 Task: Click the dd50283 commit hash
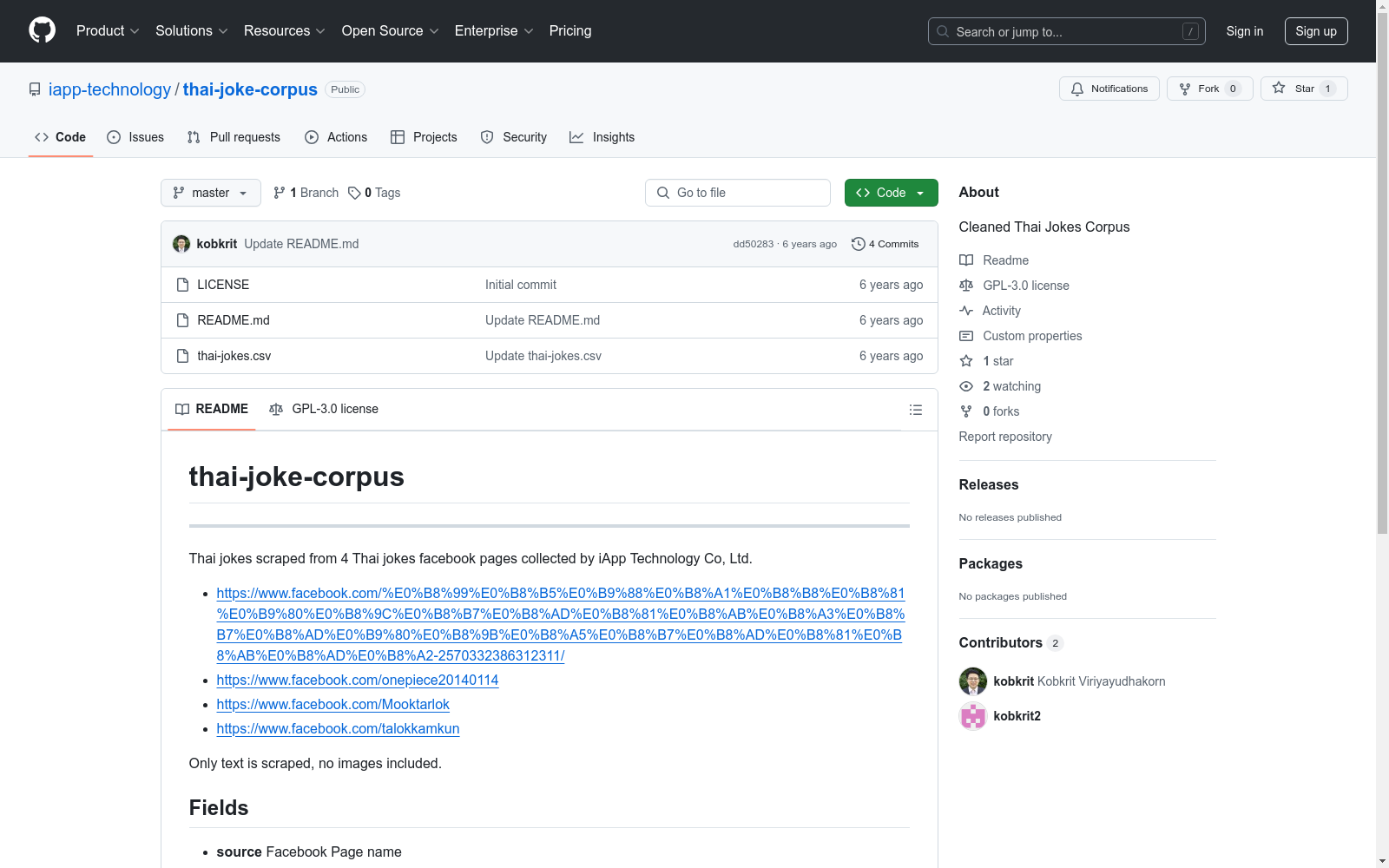click(754, 244)
